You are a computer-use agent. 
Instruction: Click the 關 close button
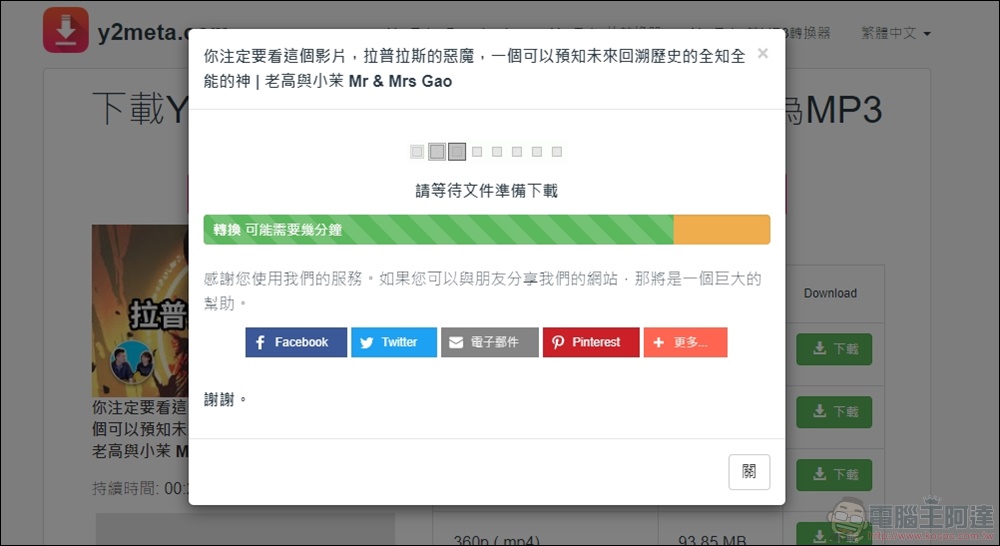click(x=749, y=471)
